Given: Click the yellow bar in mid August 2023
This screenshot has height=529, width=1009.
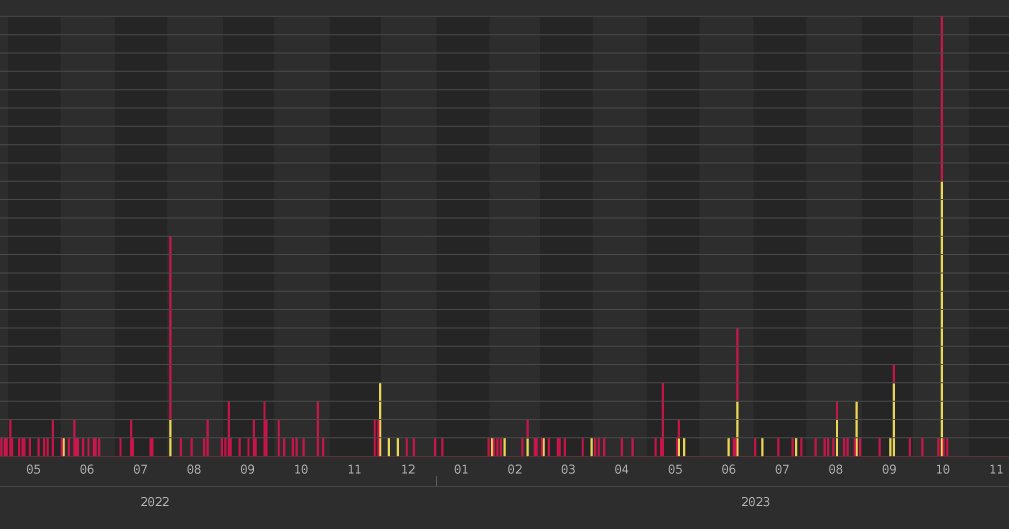Looking at the screenshot, I should click(x=856, y=429).
